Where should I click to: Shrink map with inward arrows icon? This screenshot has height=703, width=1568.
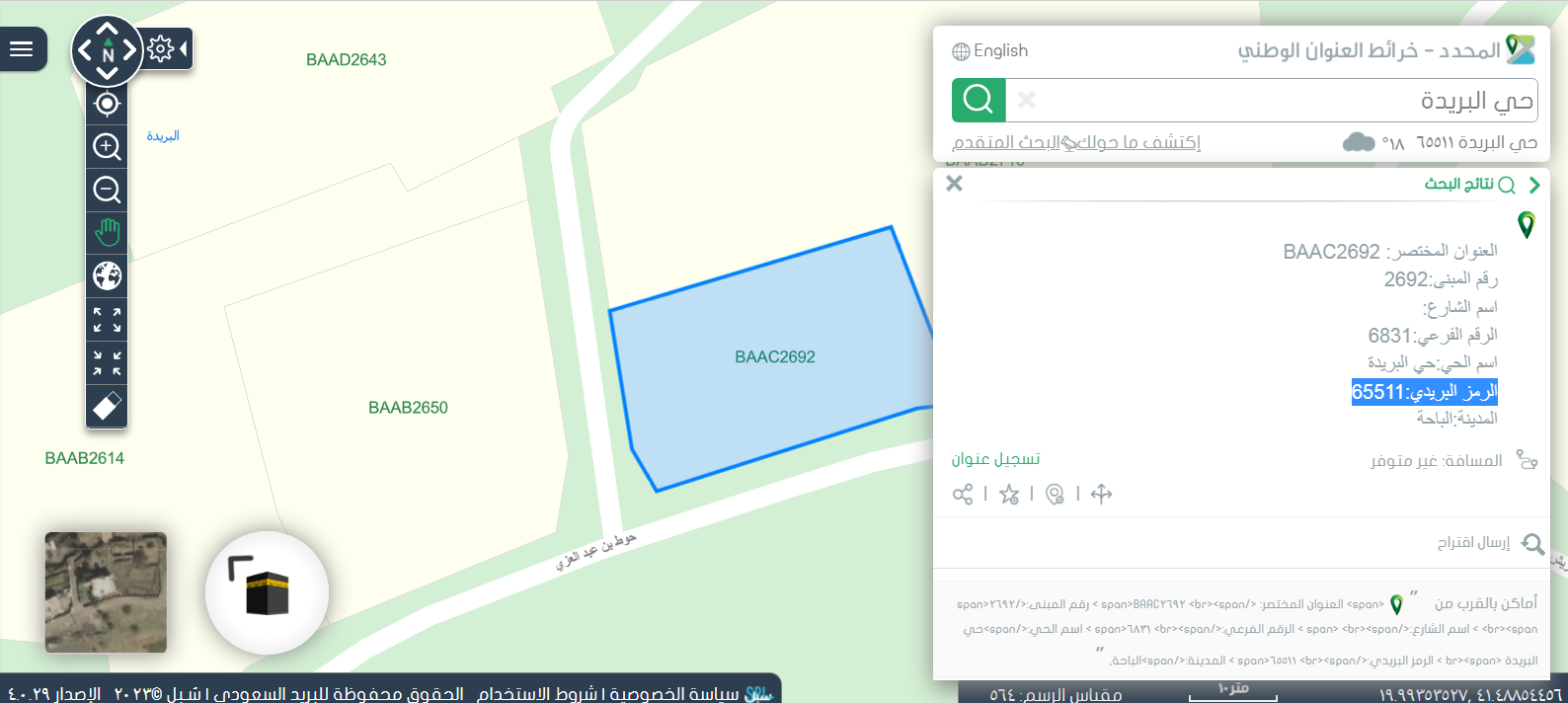(107, 362)
